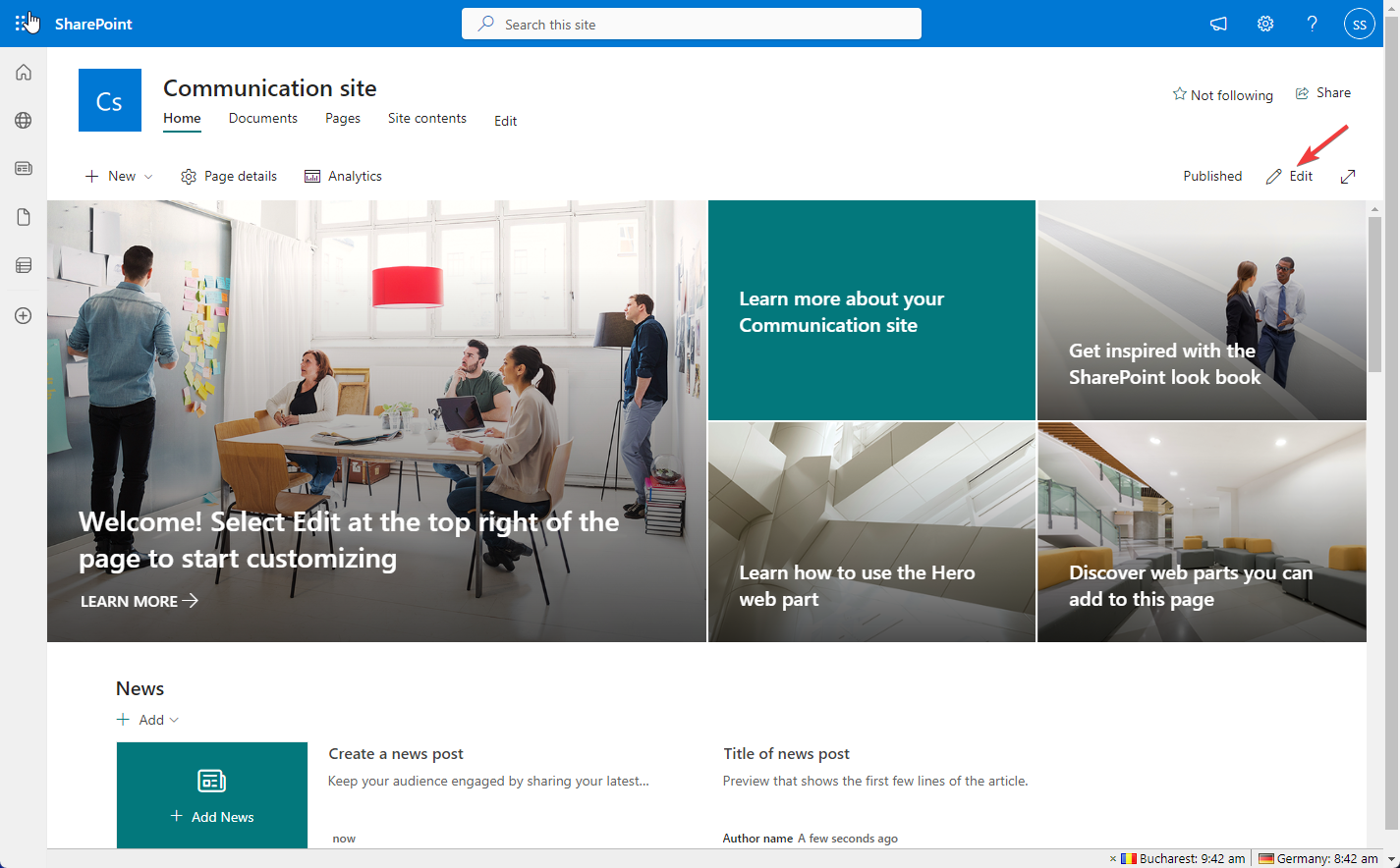The image size is (1400, 868).
Task: Expand the News Add dropdown chevron
Action: 174,720
